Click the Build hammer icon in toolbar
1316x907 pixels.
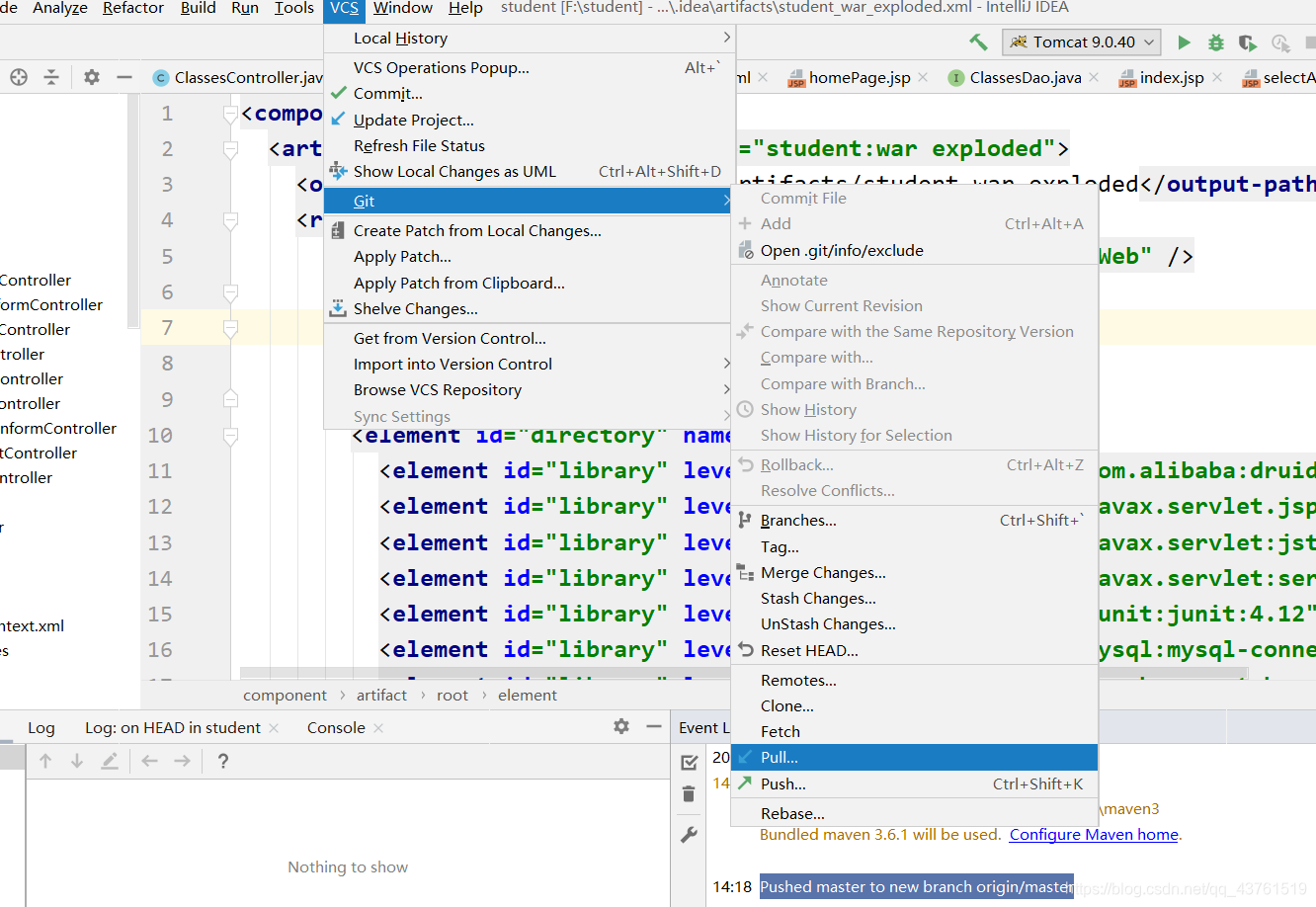pyautogui.click(x=978, y=42)
